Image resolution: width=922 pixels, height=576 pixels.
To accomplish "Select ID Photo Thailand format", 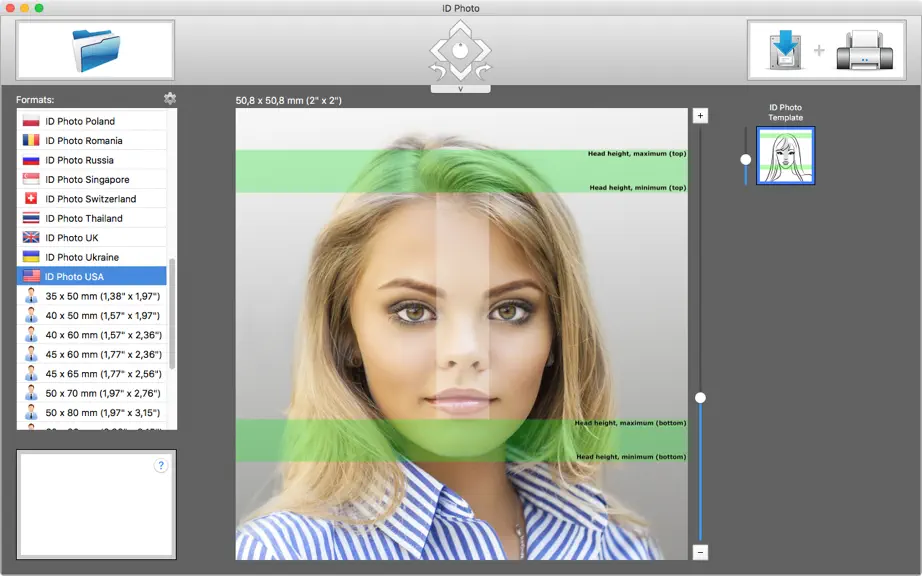I will coord(92,218).
